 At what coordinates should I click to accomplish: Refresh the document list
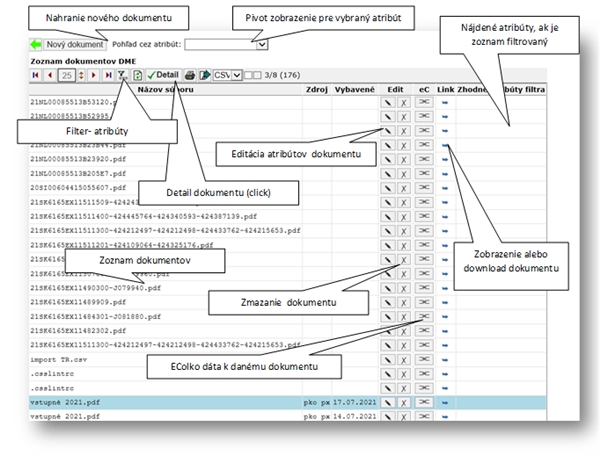(x=137, y=75)
